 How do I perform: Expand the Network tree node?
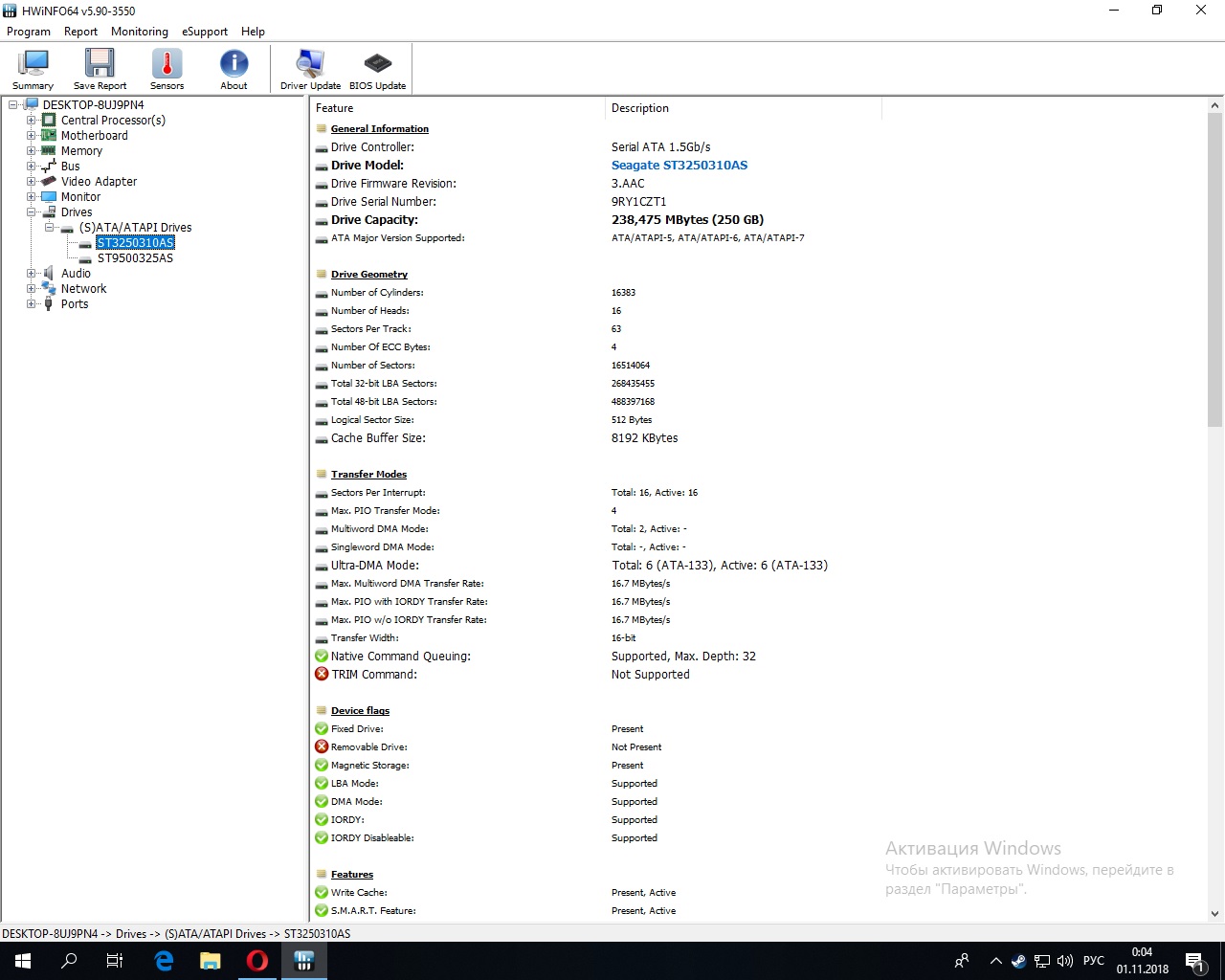point(32,289)
